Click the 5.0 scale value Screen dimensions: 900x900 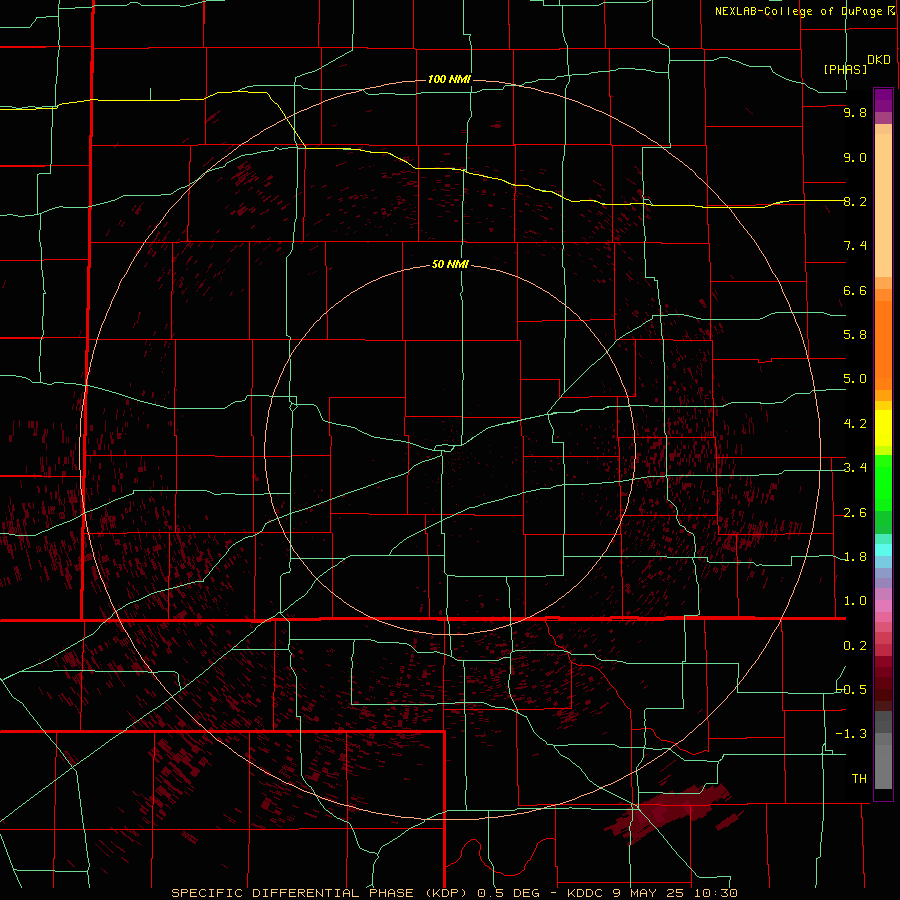[x=855, y=379]
